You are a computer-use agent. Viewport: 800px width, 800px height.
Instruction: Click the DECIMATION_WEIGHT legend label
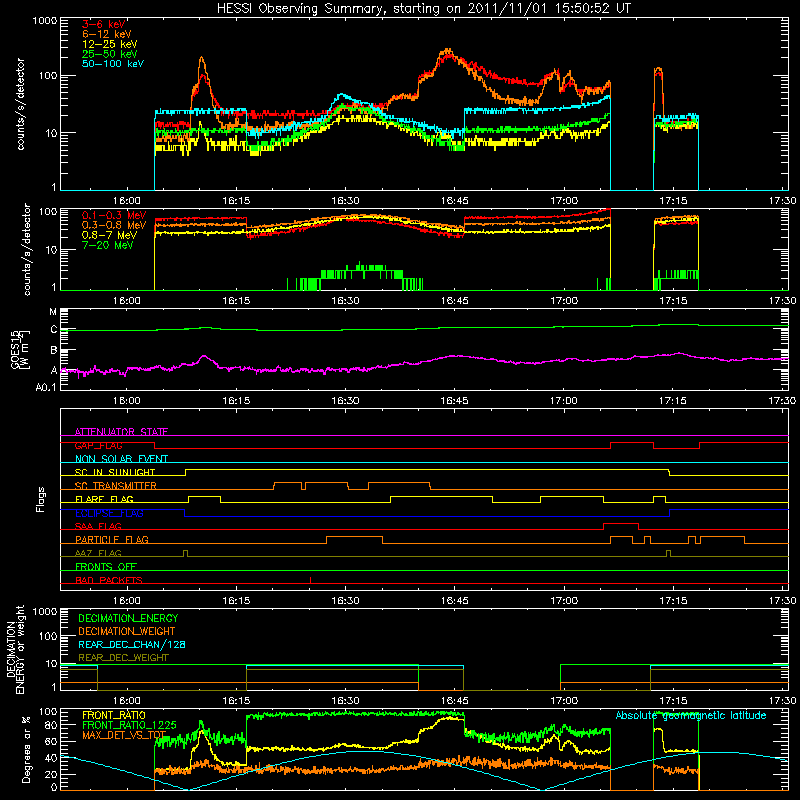127,632
